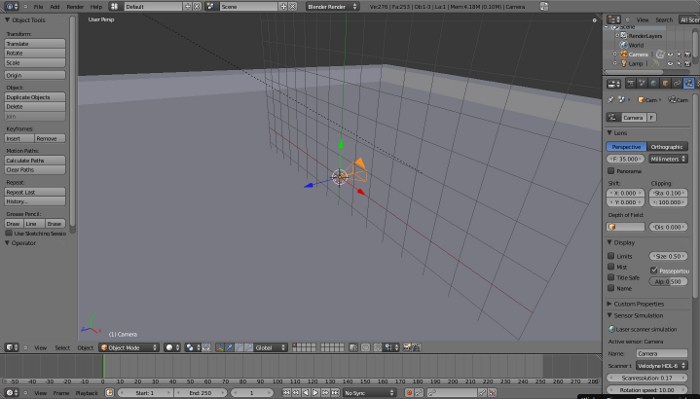The height and width of the screenshot is (399, 700).
Task: Click the Camera object data properties icon
Action: click(689, 83)
